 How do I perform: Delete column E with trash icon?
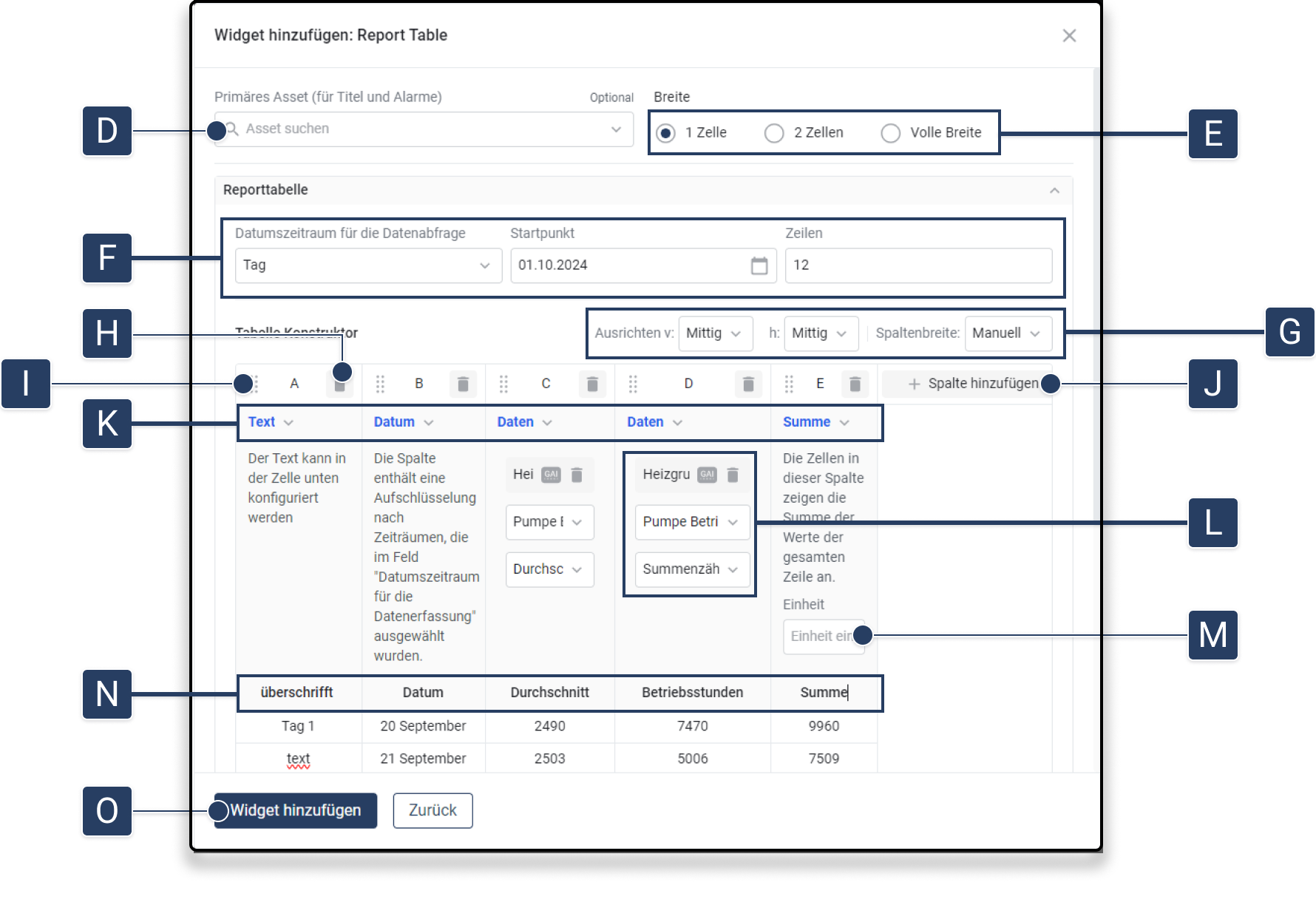[x=855, y=384]
